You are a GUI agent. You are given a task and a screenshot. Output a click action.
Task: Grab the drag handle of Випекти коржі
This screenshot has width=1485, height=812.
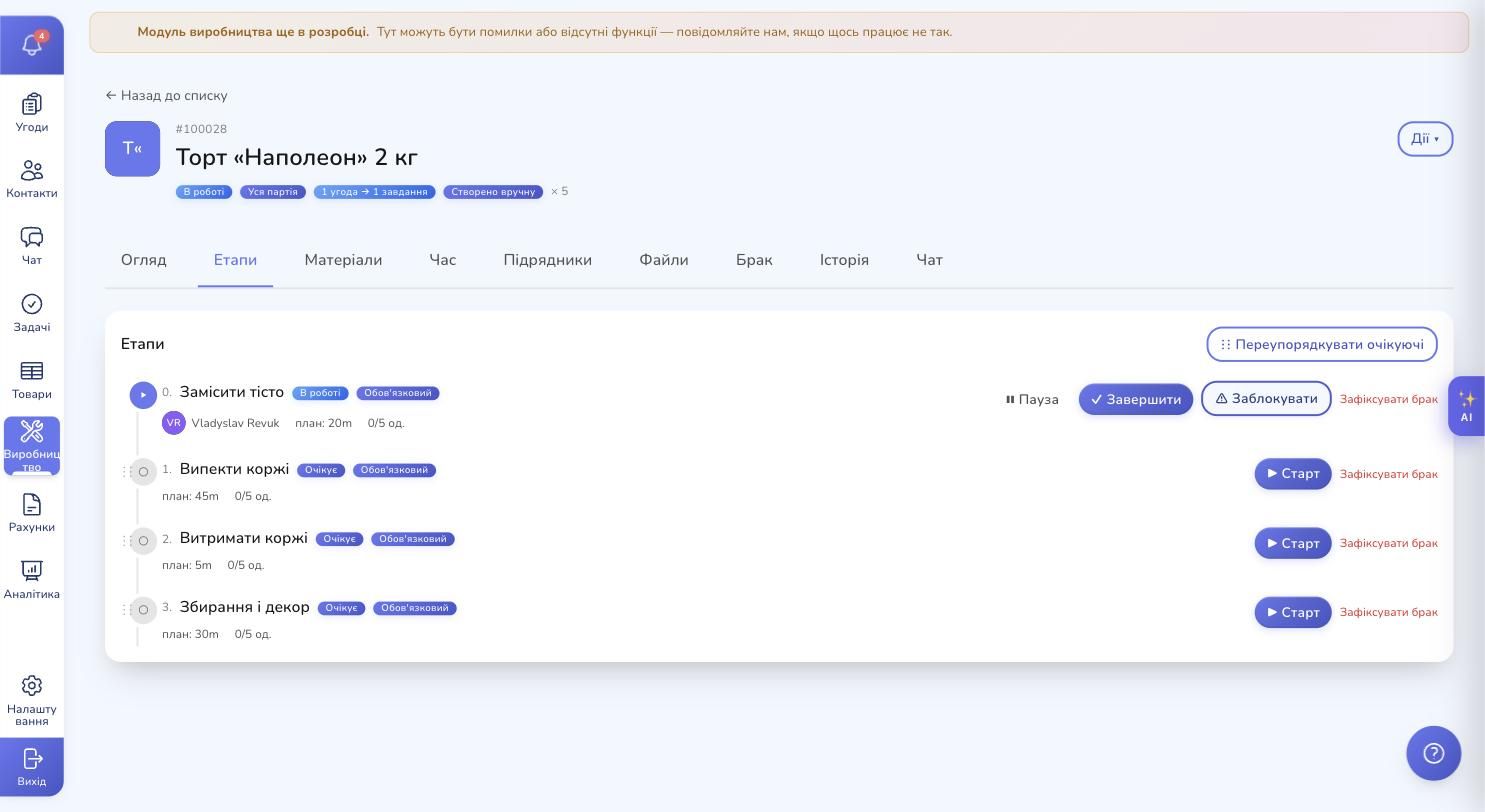coord(125,471)
